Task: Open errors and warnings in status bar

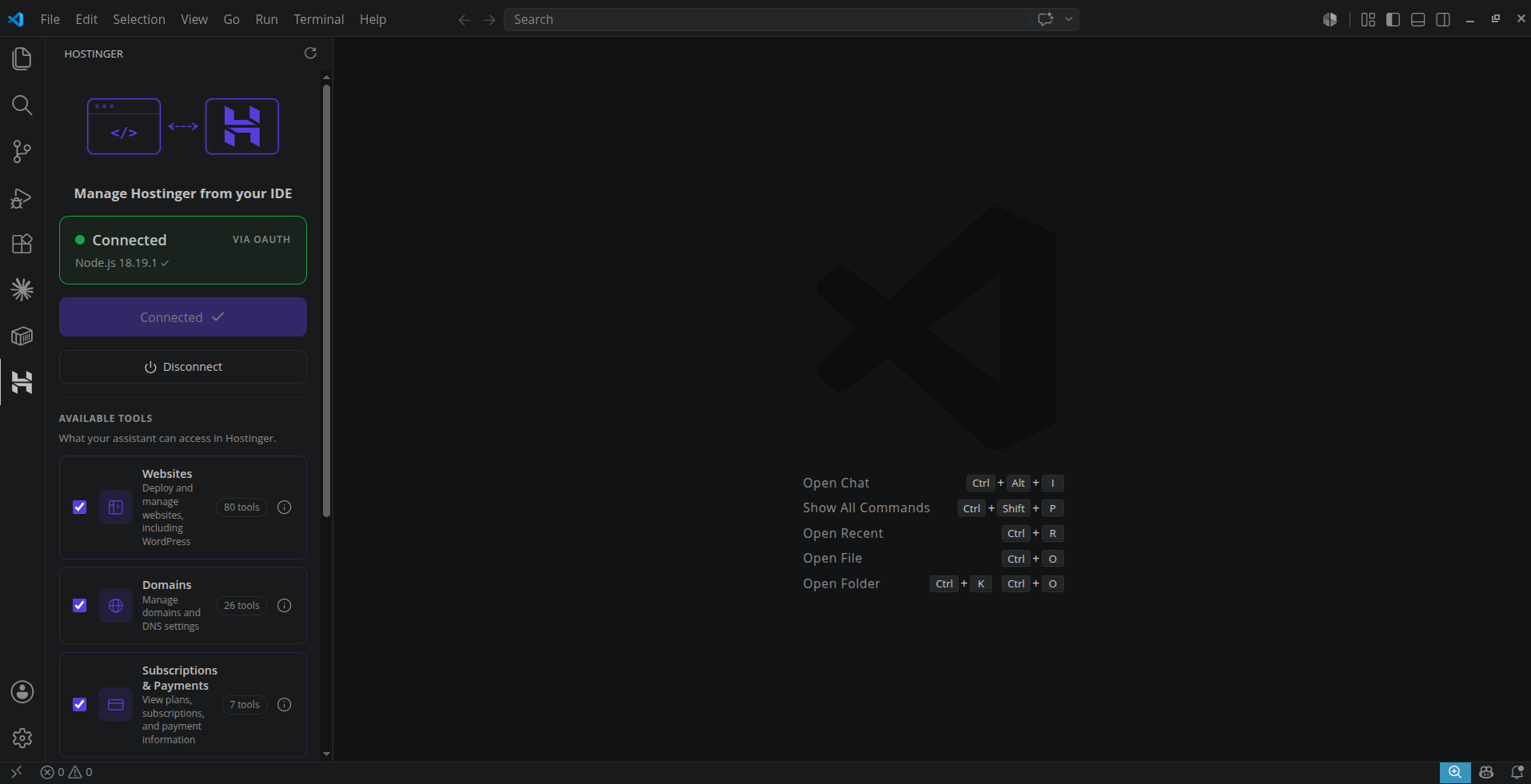Action: click(66, 772)
